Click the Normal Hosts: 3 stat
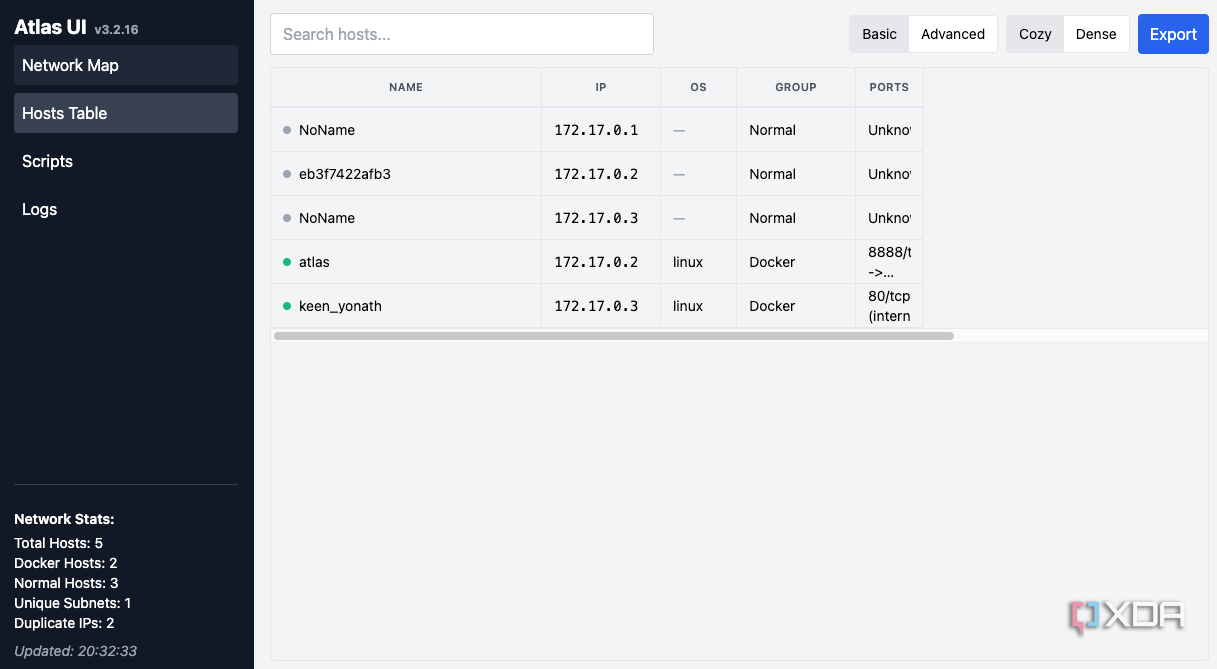 pyautogui.click(x=66, y=583)
